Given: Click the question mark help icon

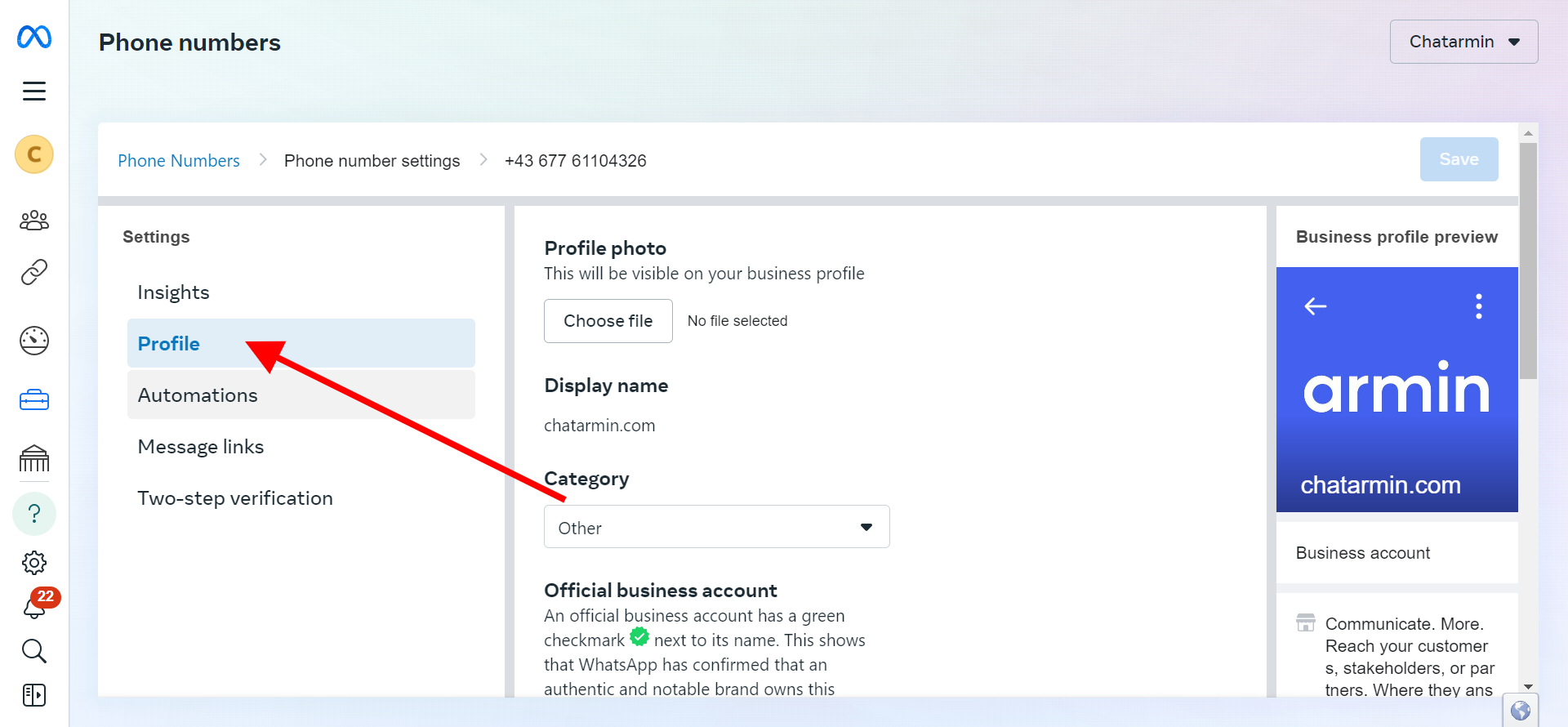Looking at the screenshot, I should click(34, 514).
